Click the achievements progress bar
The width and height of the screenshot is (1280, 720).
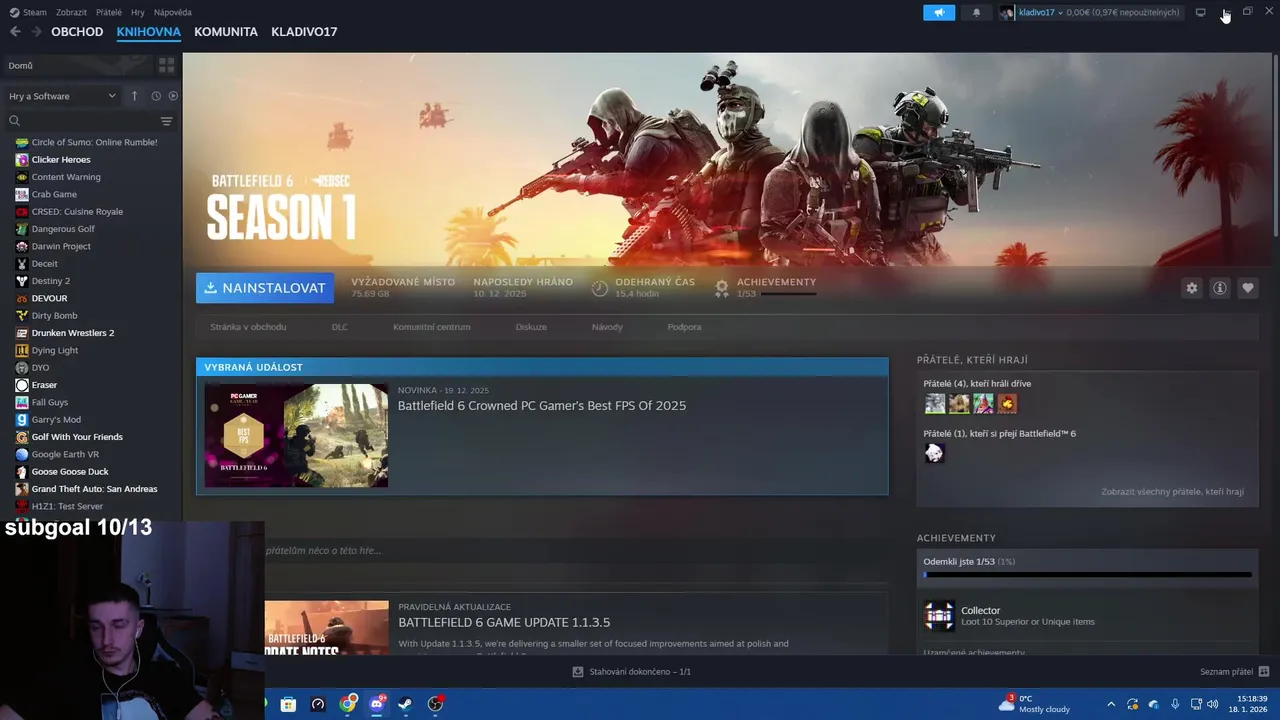pos(1087,575)
